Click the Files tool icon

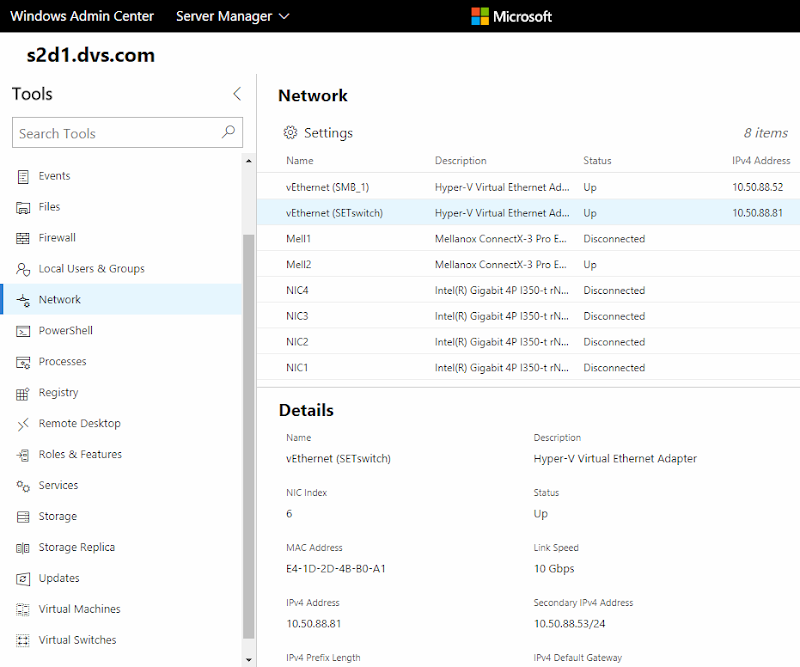23,208
